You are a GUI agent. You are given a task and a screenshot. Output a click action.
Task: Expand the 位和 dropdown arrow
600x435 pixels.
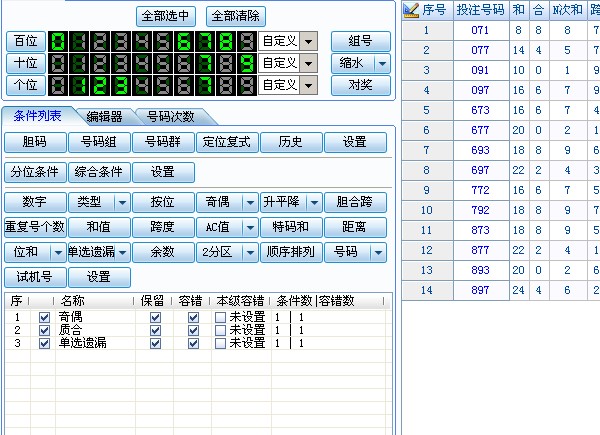58,253
